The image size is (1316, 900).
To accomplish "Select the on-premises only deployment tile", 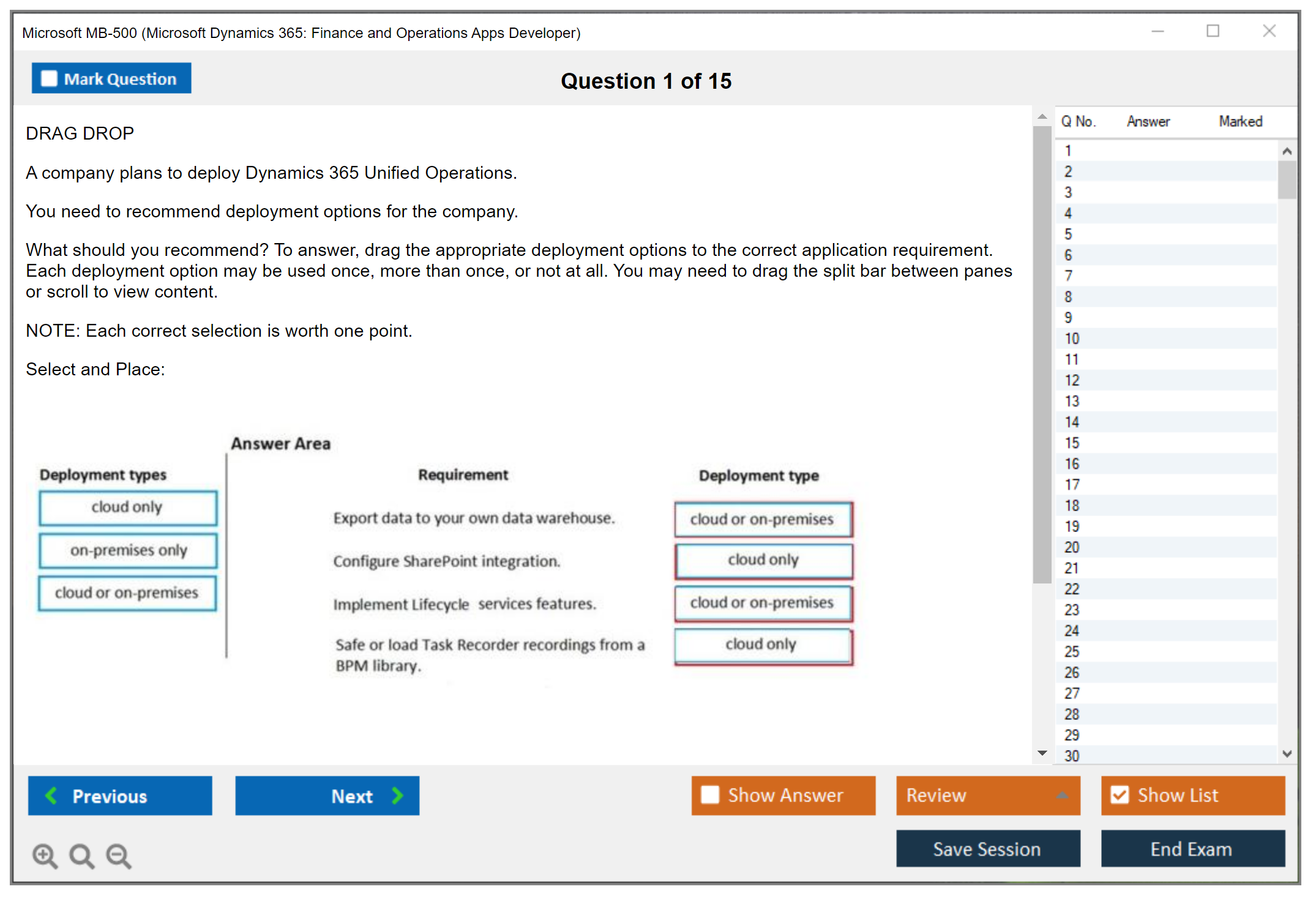I will 128,550.
